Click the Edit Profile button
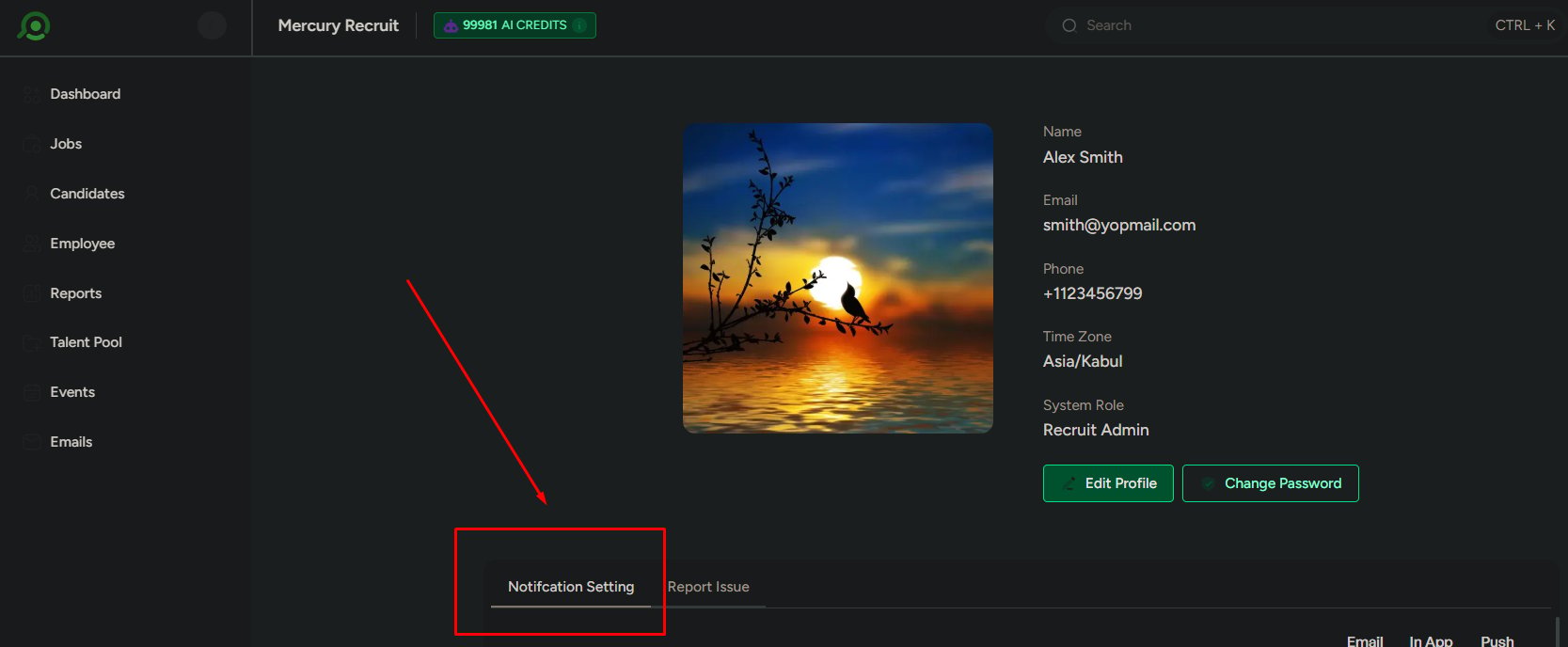The width and height of the screenshot is (1568, 647). (1108, 483)
